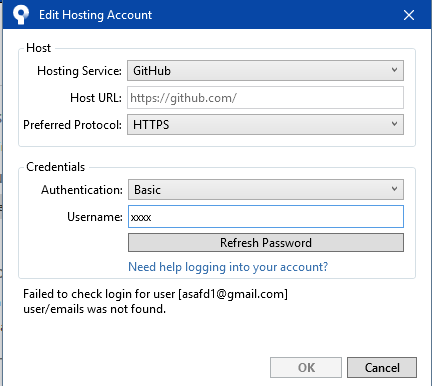
Task: Click the 'Hosting Service:' label
Action: (x=79, y=71)
